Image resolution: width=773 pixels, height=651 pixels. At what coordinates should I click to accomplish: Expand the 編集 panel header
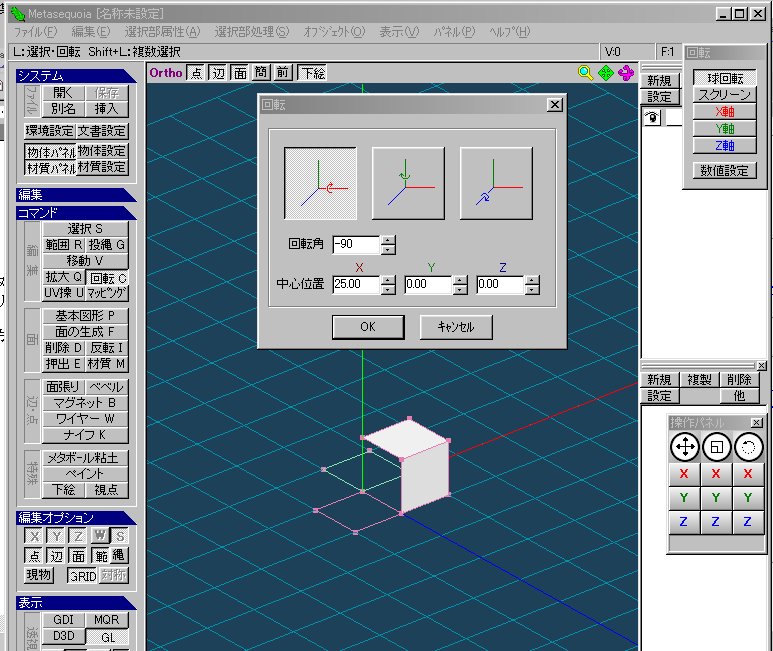76,194
